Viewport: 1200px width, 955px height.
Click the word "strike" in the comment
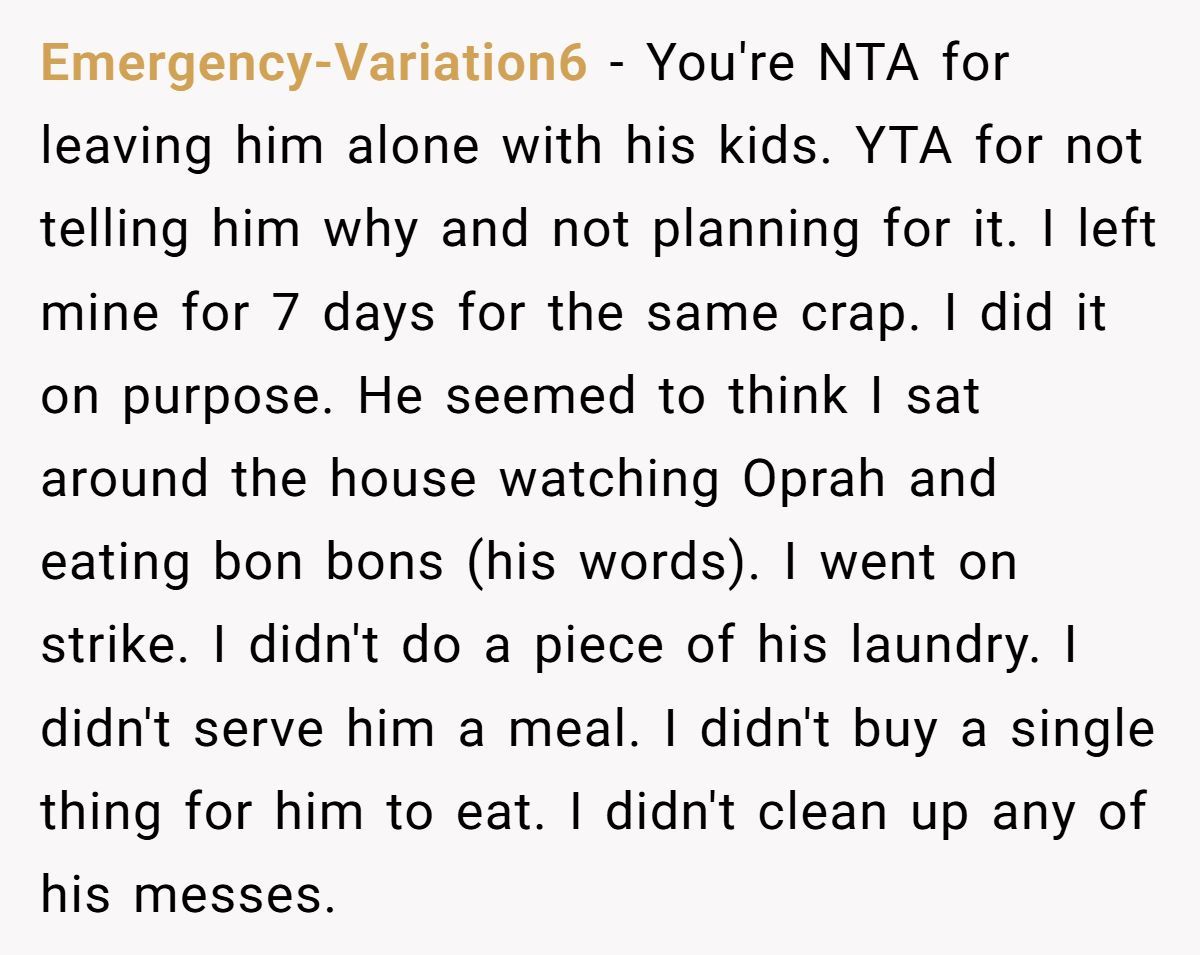tap(112, 645)
